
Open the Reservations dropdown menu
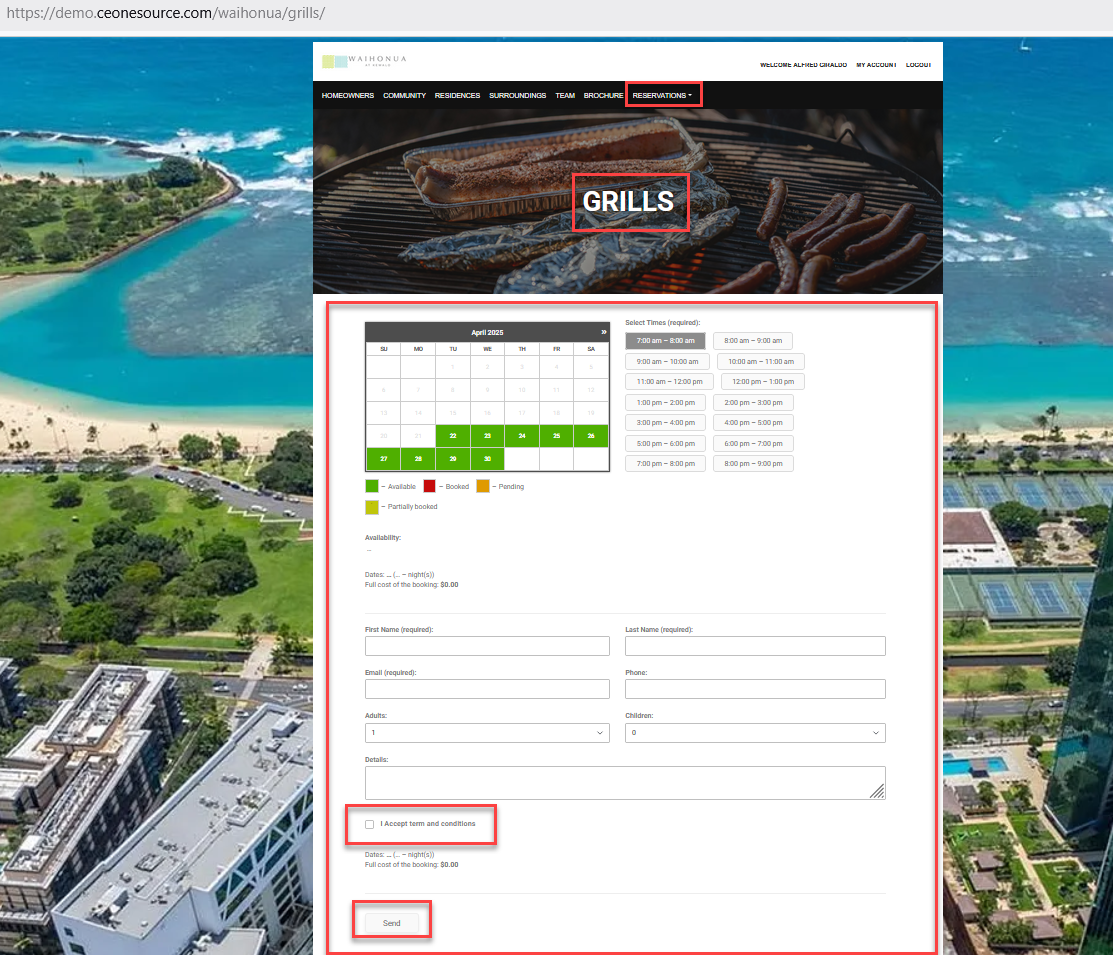[x=662, y=95]
